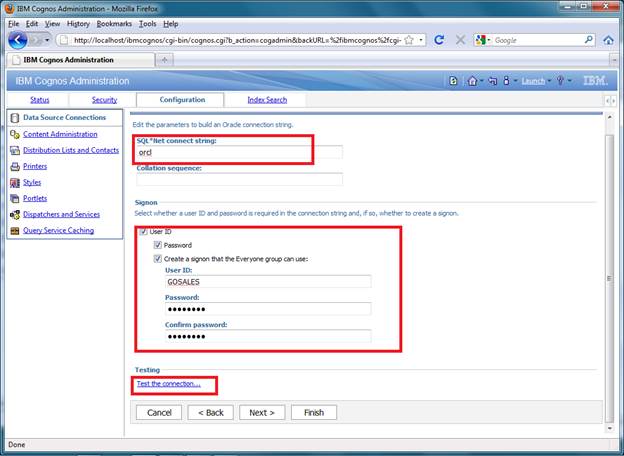Image resolution: width=624 pixels, height=456 pixels.
Task: Open the Bookmarks menu
Action: coord(114,24)
